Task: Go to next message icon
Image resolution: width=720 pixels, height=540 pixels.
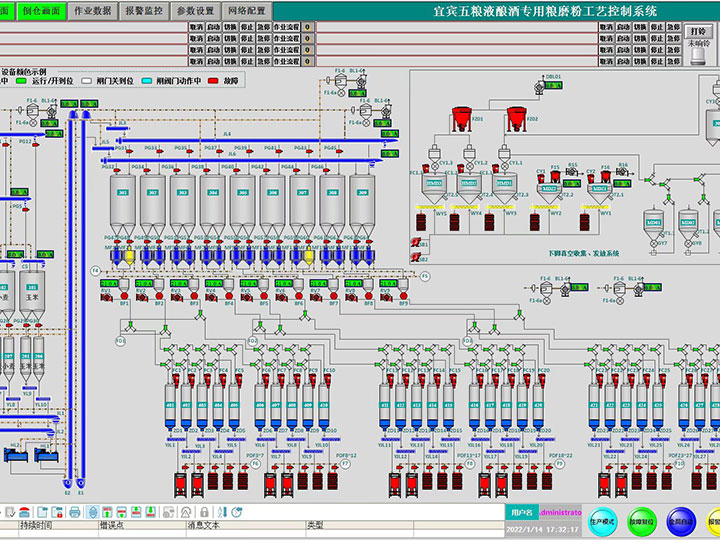Action: (136, 512)
